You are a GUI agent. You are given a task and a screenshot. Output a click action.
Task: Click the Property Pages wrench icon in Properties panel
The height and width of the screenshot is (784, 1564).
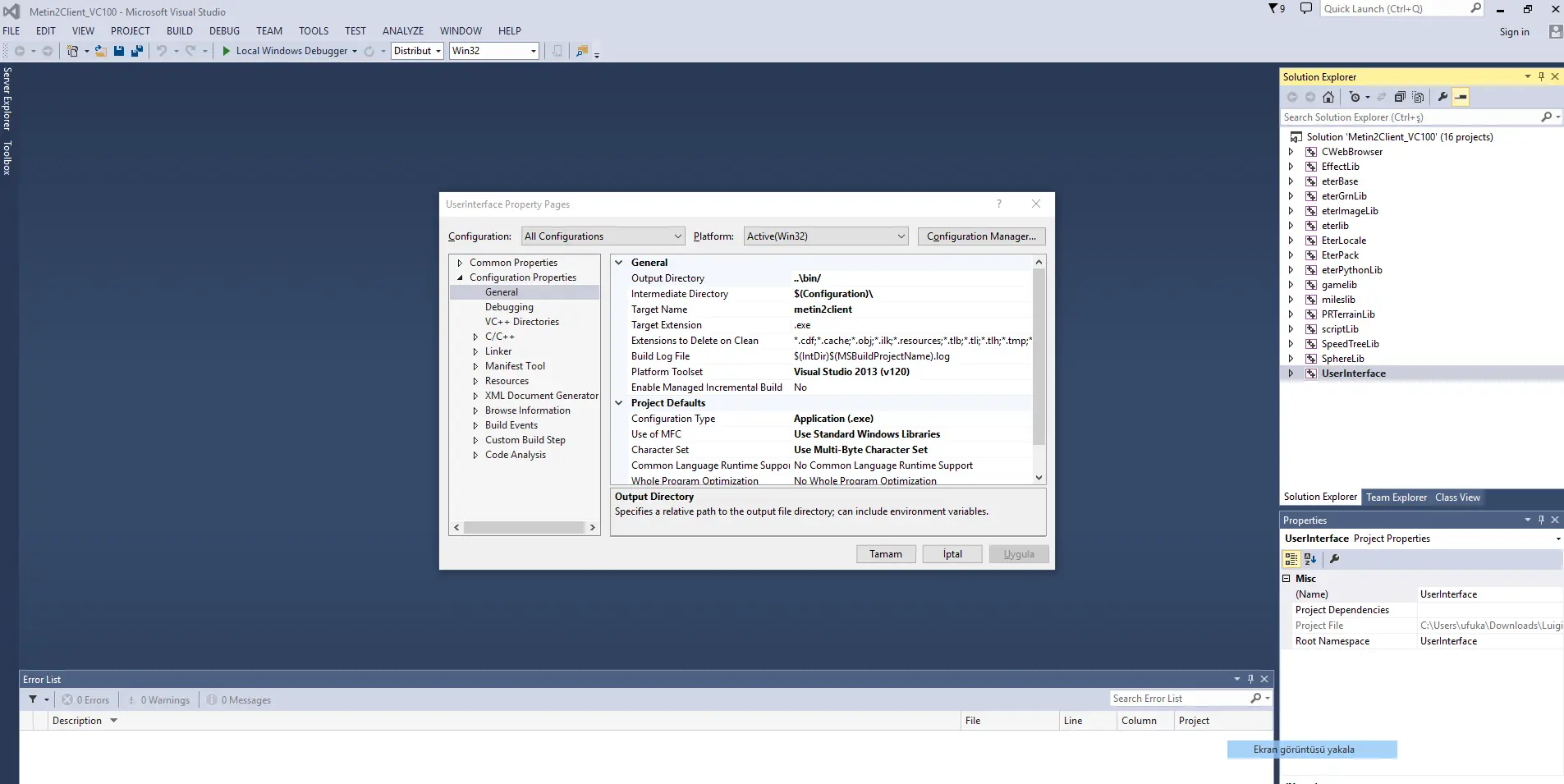click(x=1335, y=559)
